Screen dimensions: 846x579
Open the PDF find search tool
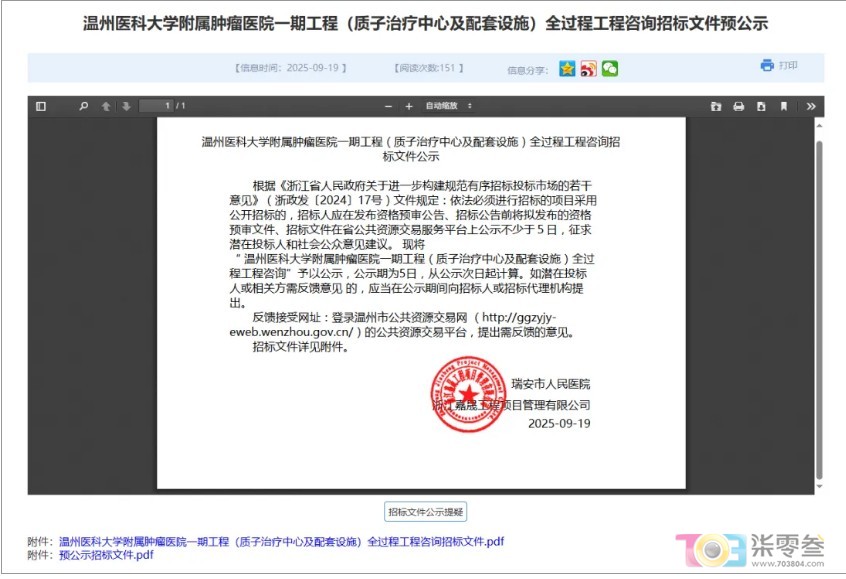coord(84,106)
